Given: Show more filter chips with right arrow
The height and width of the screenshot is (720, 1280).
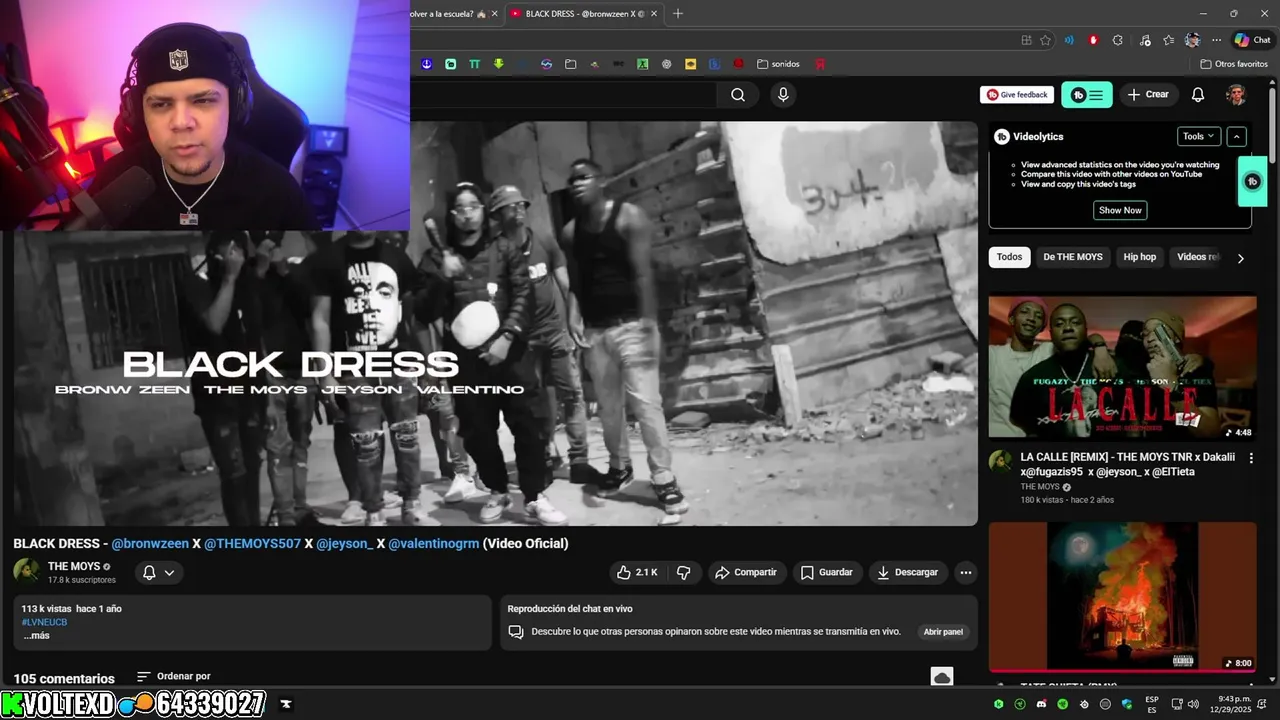Looking at the screenshot, I should click(1240, 258).
